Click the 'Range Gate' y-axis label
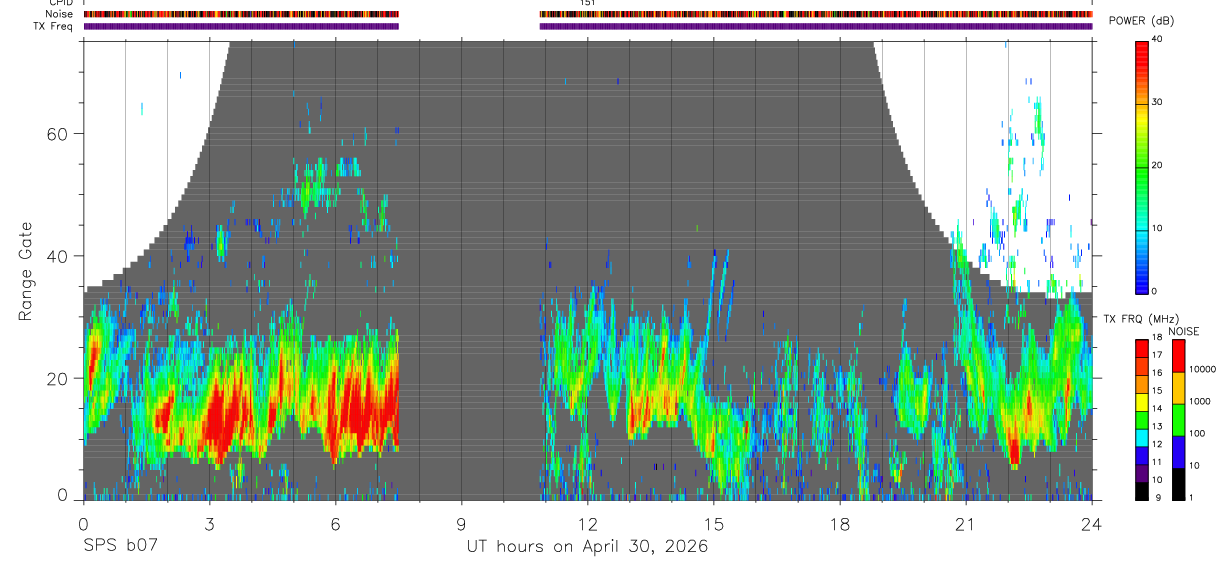 point(27,271)
